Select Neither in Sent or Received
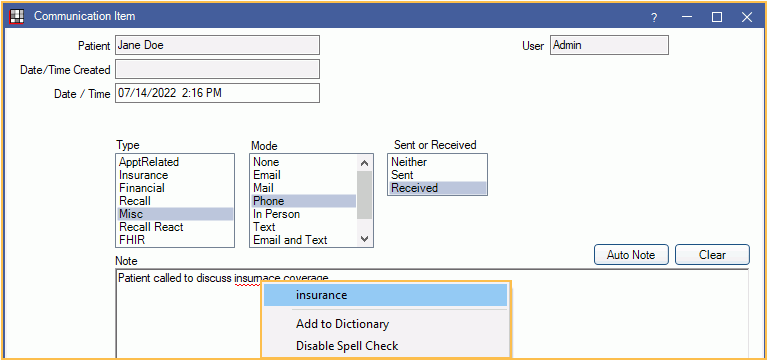The image size is (770, 360). 437,162
